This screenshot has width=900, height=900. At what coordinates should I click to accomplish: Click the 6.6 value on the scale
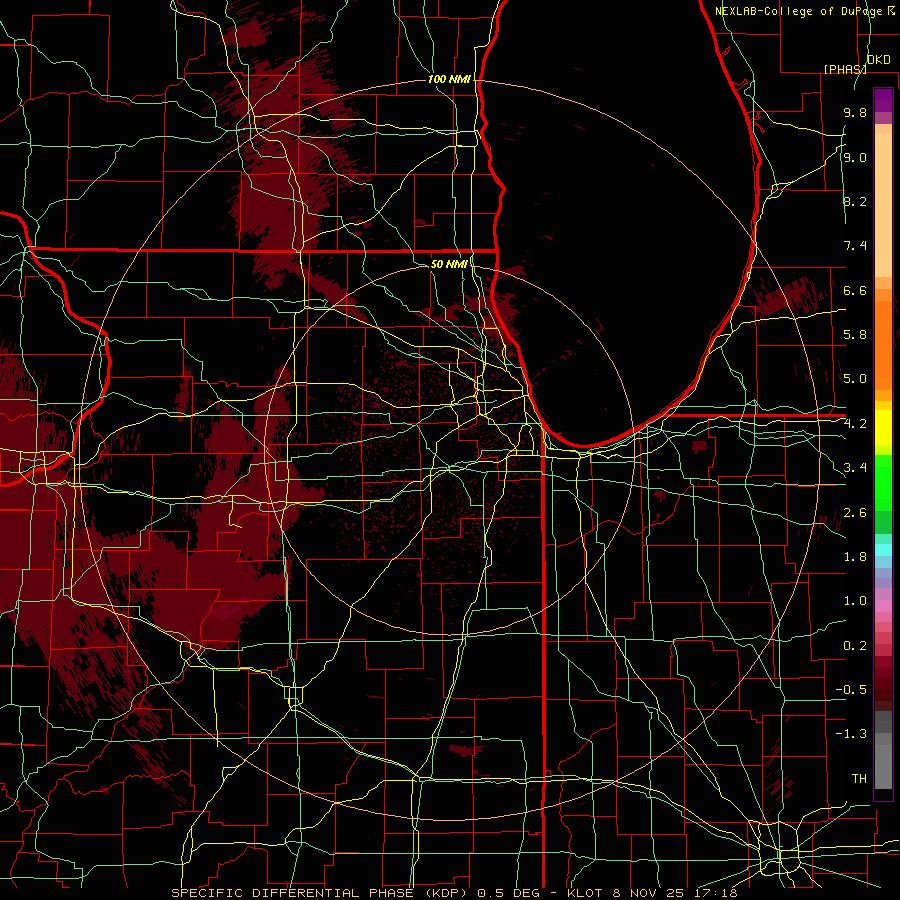tap(855, 290)
